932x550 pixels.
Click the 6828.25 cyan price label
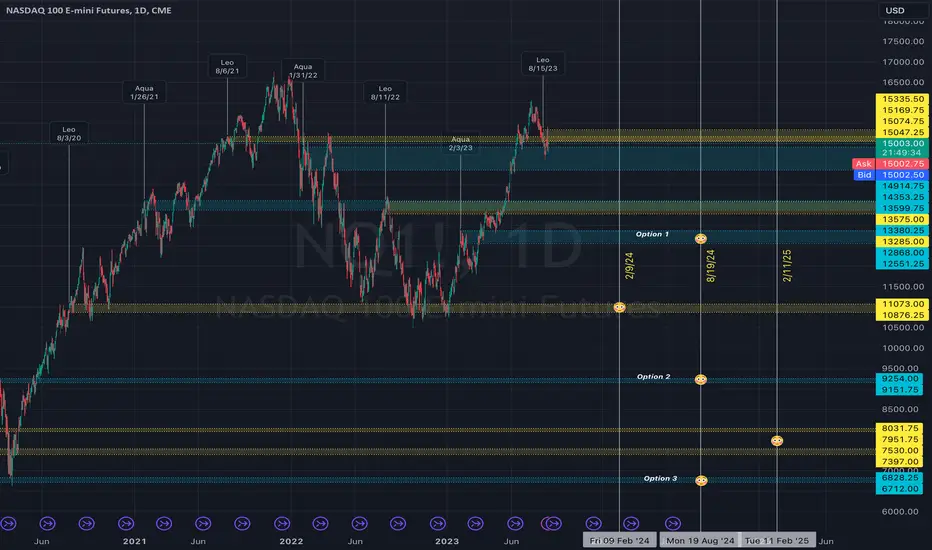899,477
